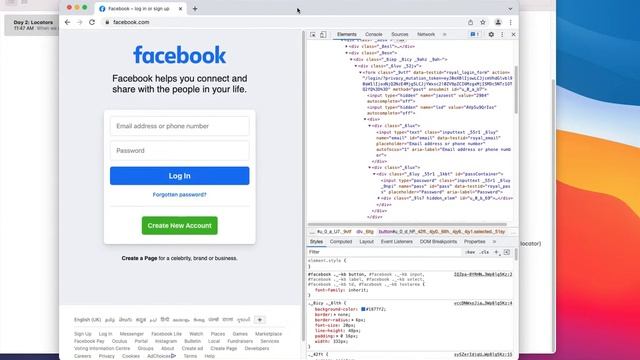Image resolution: width=640 pixels, height=360 pixels.
Task: Open the Chrome profile avatar
Action: (498, 22)
